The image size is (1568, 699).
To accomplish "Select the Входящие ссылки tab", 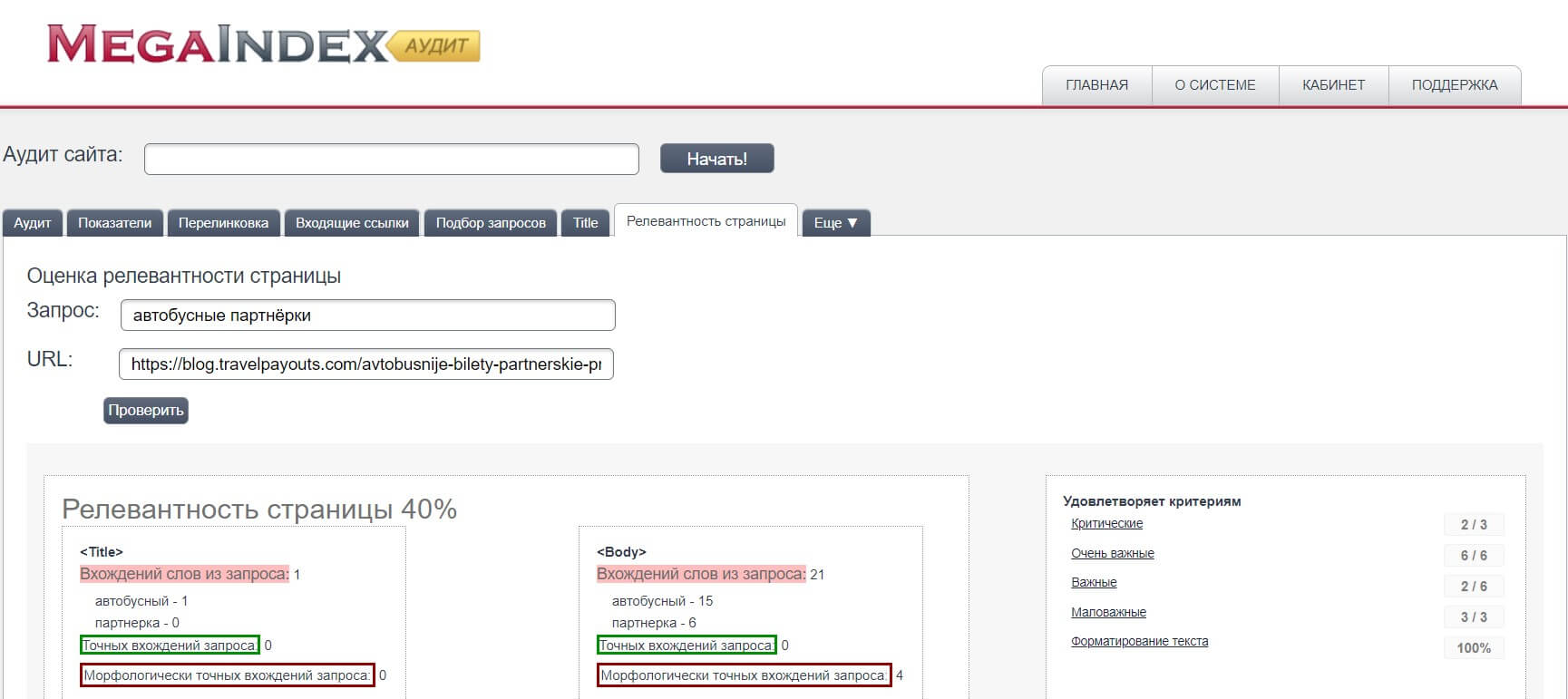I will click(x=352, y=223).
